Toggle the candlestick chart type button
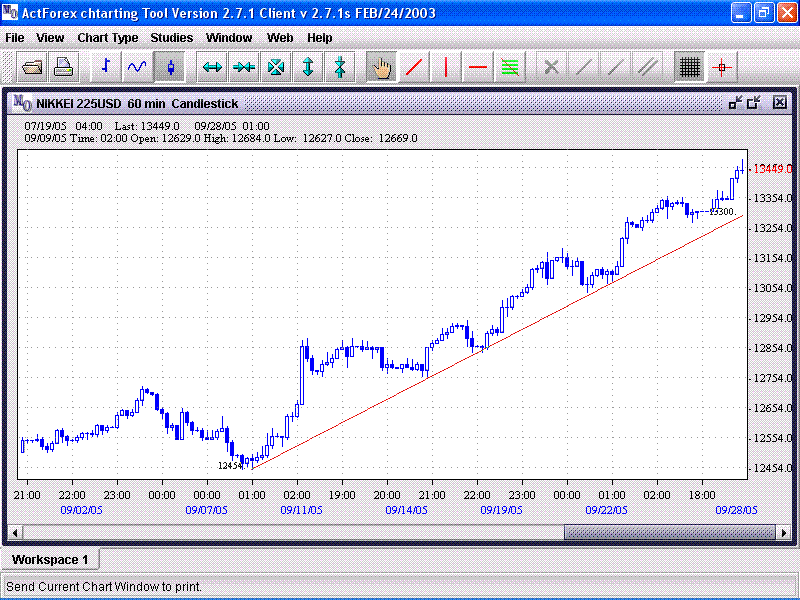Image resolution: width=800 pixels, height=600 pixels. [170, 68]
